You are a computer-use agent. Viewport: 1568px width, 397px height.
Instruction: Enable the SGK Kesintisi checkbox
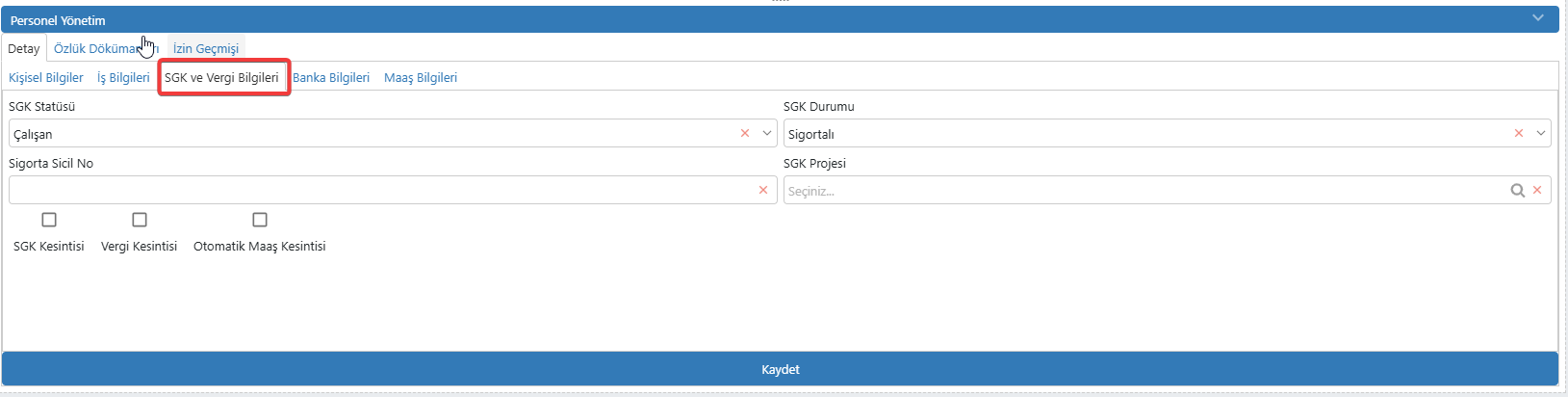(49, 220)
